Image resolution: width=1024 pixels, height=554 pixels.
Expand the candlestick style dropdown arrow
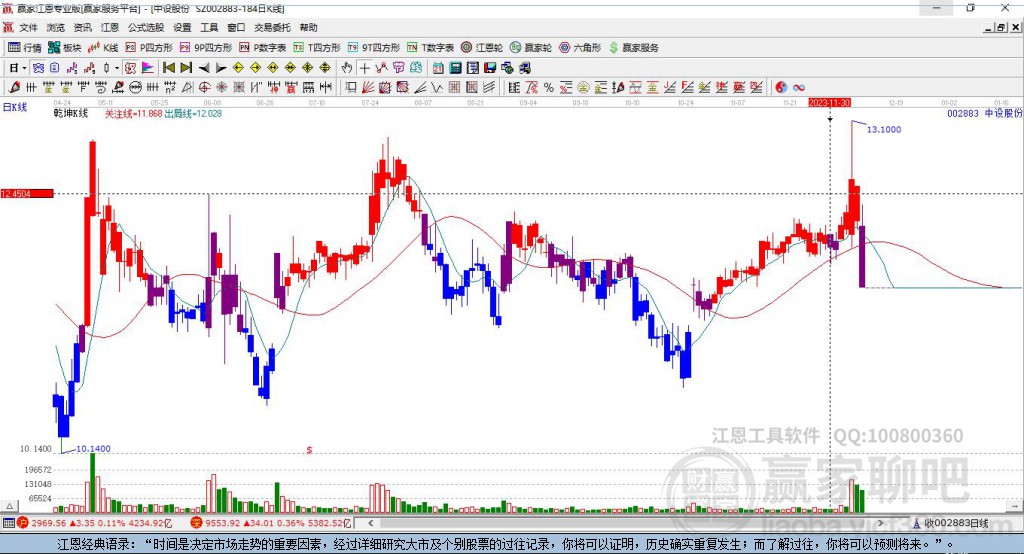(116, 68)
